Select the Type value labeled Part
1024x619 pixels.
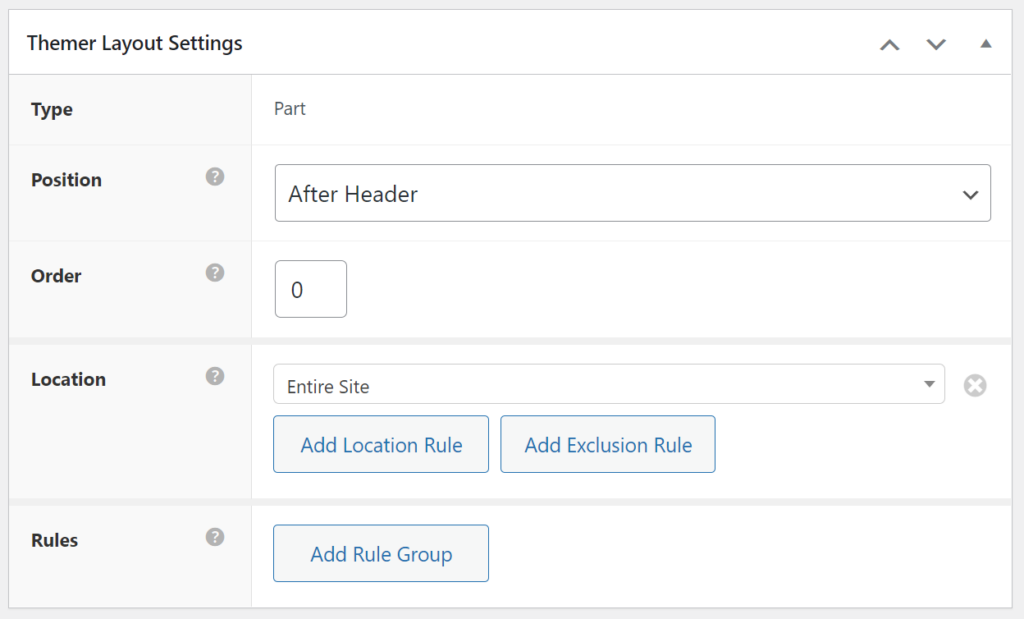pyautogui.click(x=289, y=108)
